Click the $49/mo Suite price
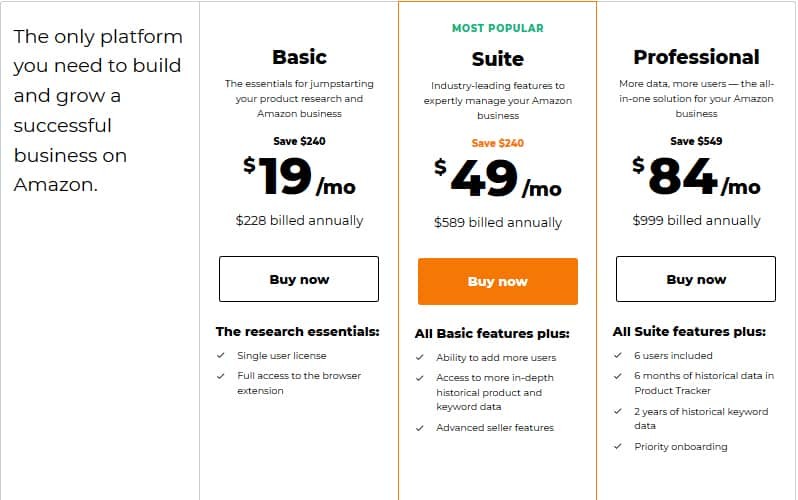Viewport: 798px width, 500px height. [498, 178]
